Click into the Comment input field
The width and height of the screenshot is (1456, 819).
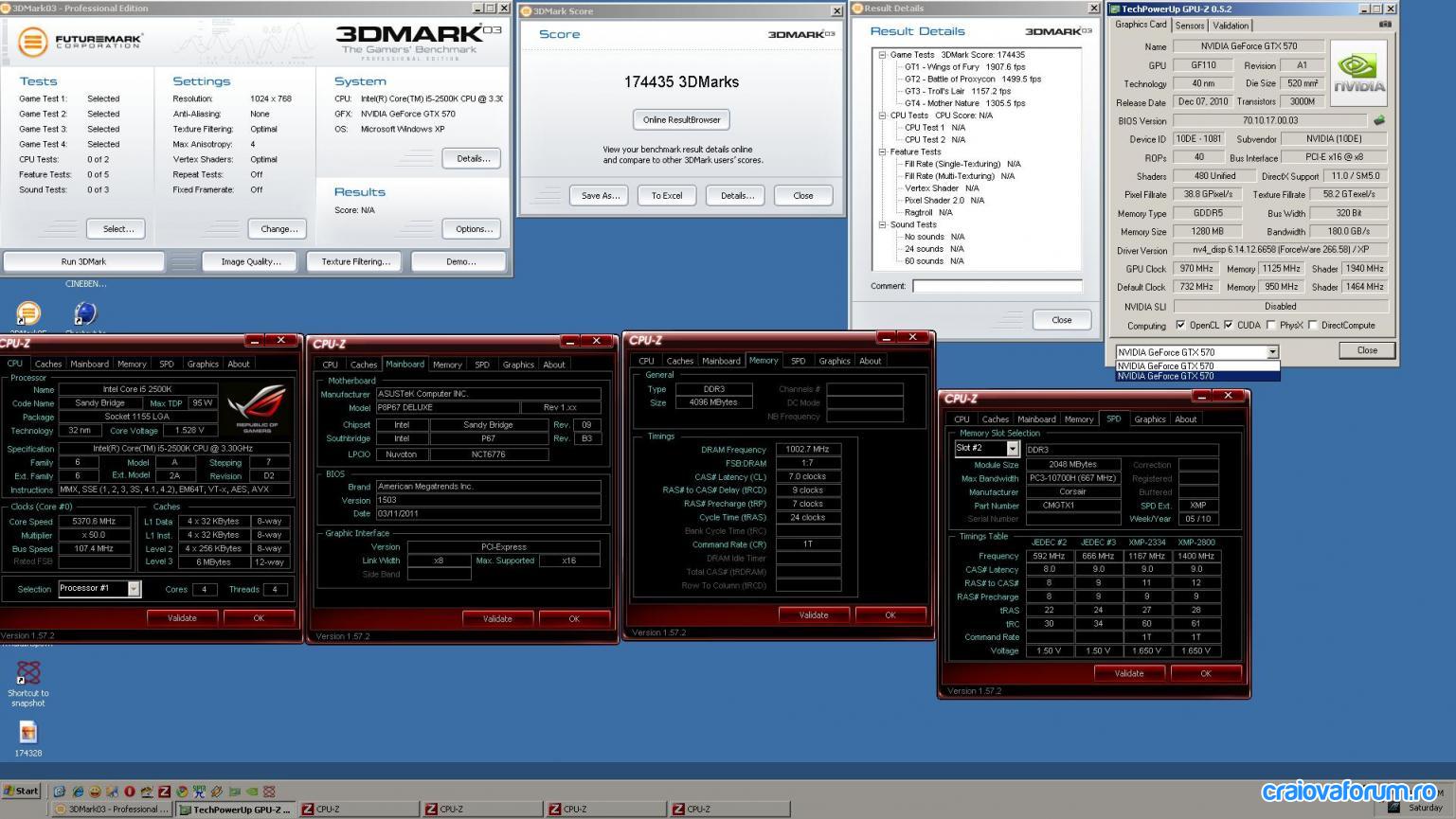[x=998, y=286]
